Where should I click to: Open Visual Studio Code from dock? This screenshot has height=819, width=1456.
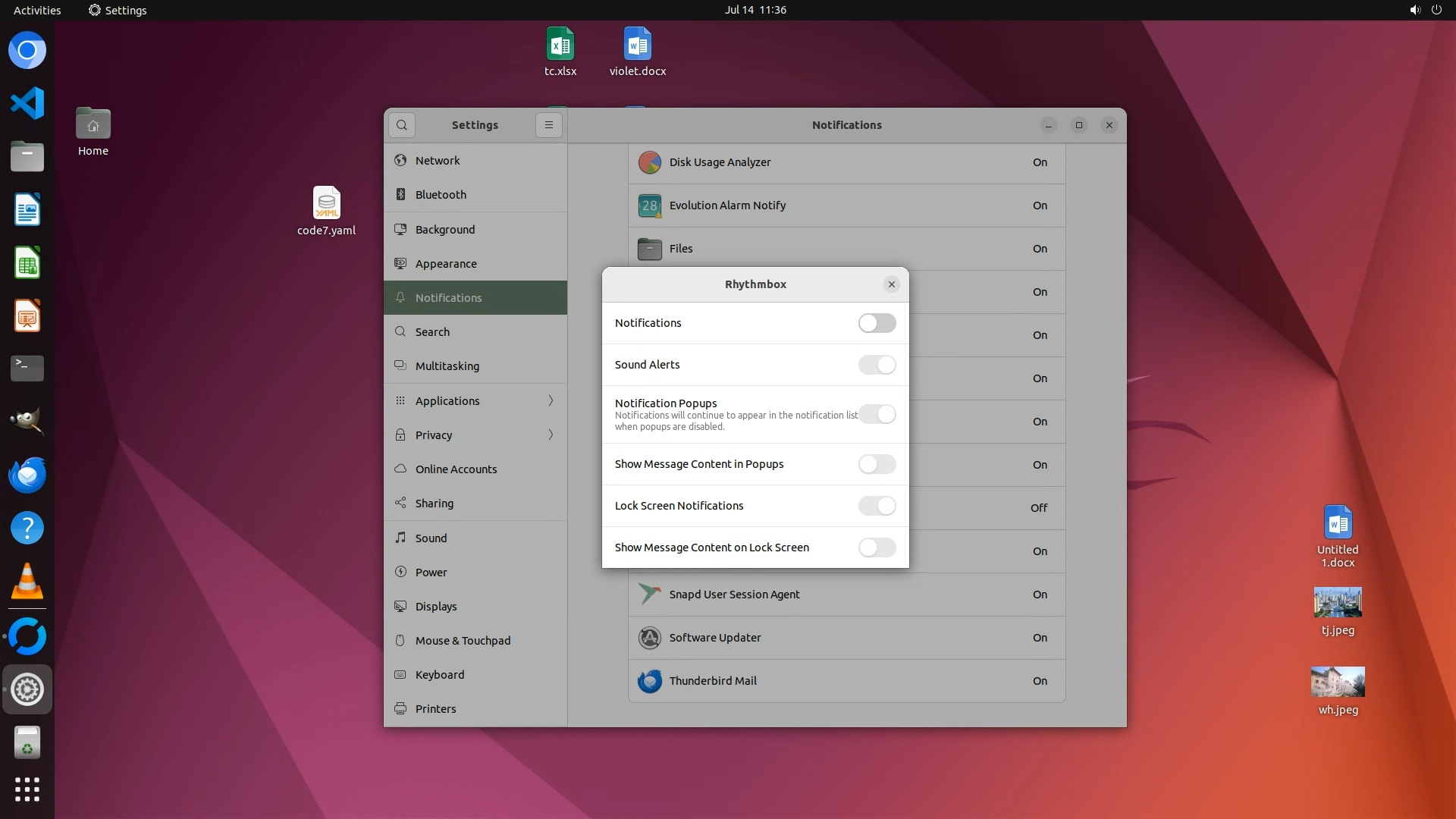[x=27, y=103]
